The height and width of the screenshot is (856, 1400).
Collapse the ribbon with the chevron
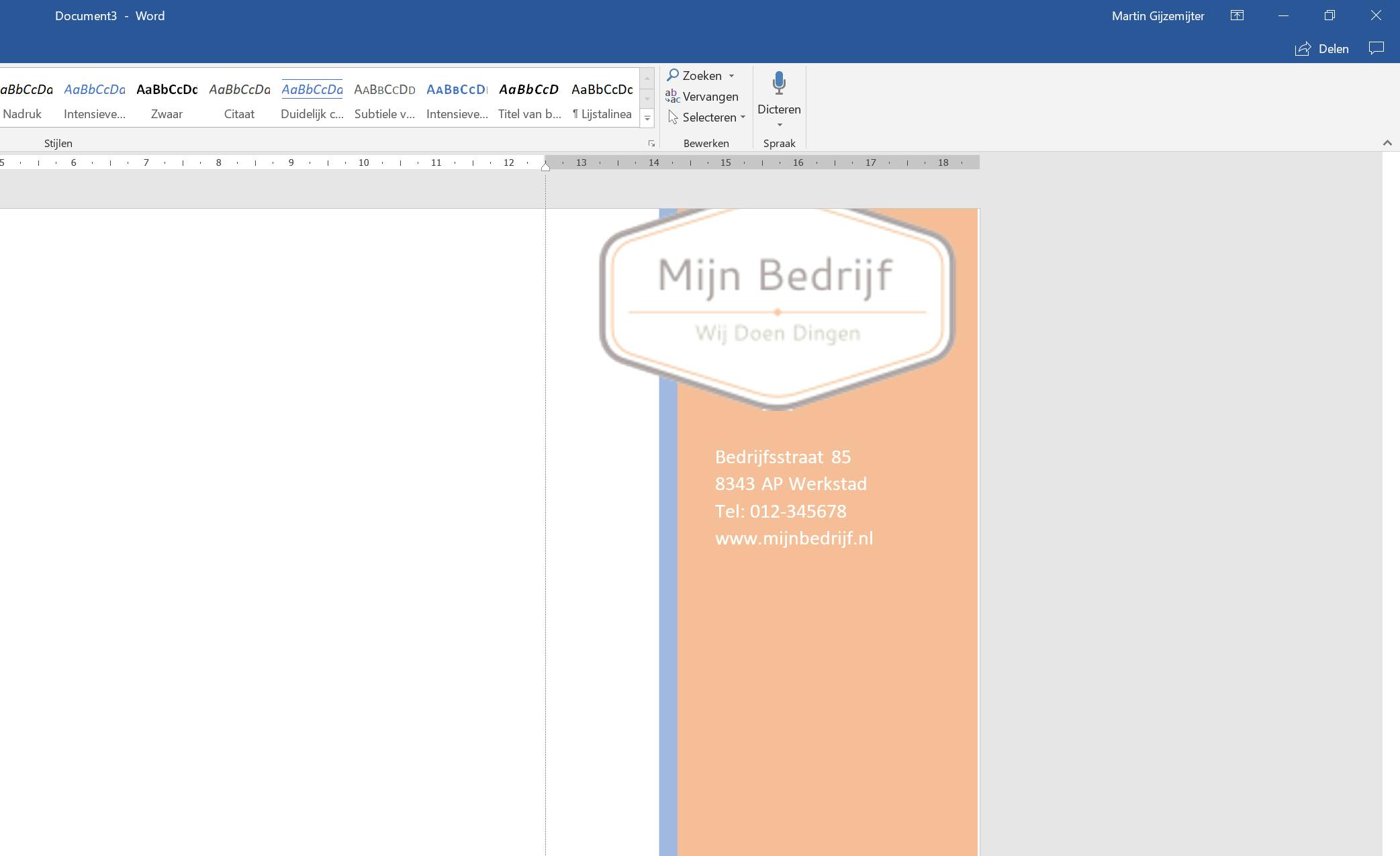pyautogui.click(x=1387, y=143)
